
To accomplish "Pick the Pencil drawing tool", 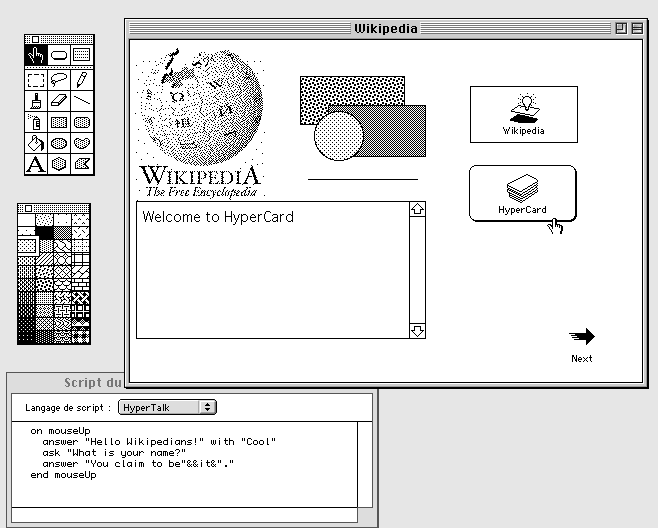I will 82,79.
